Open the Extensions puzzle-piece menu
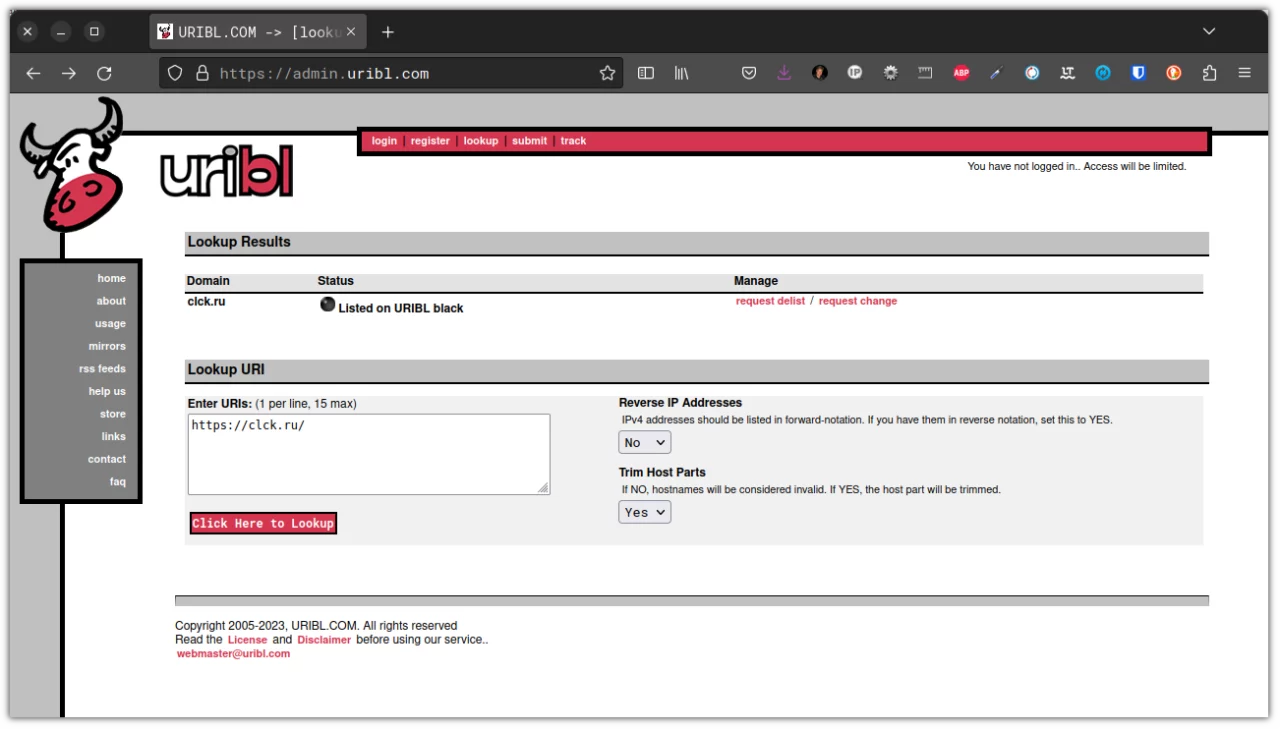1280x729 pixels. pyautogui.click(x=1209, y=73)
